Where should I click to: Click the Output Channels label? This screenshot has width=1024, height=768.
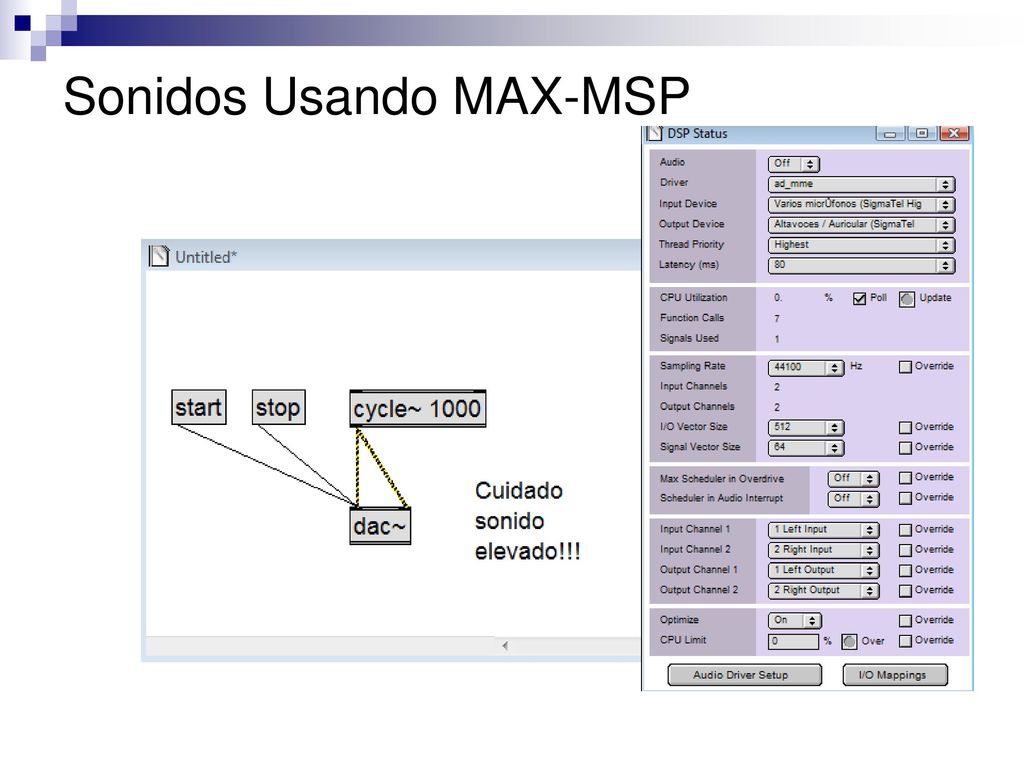pyautogui.click(x=697, y=406)
